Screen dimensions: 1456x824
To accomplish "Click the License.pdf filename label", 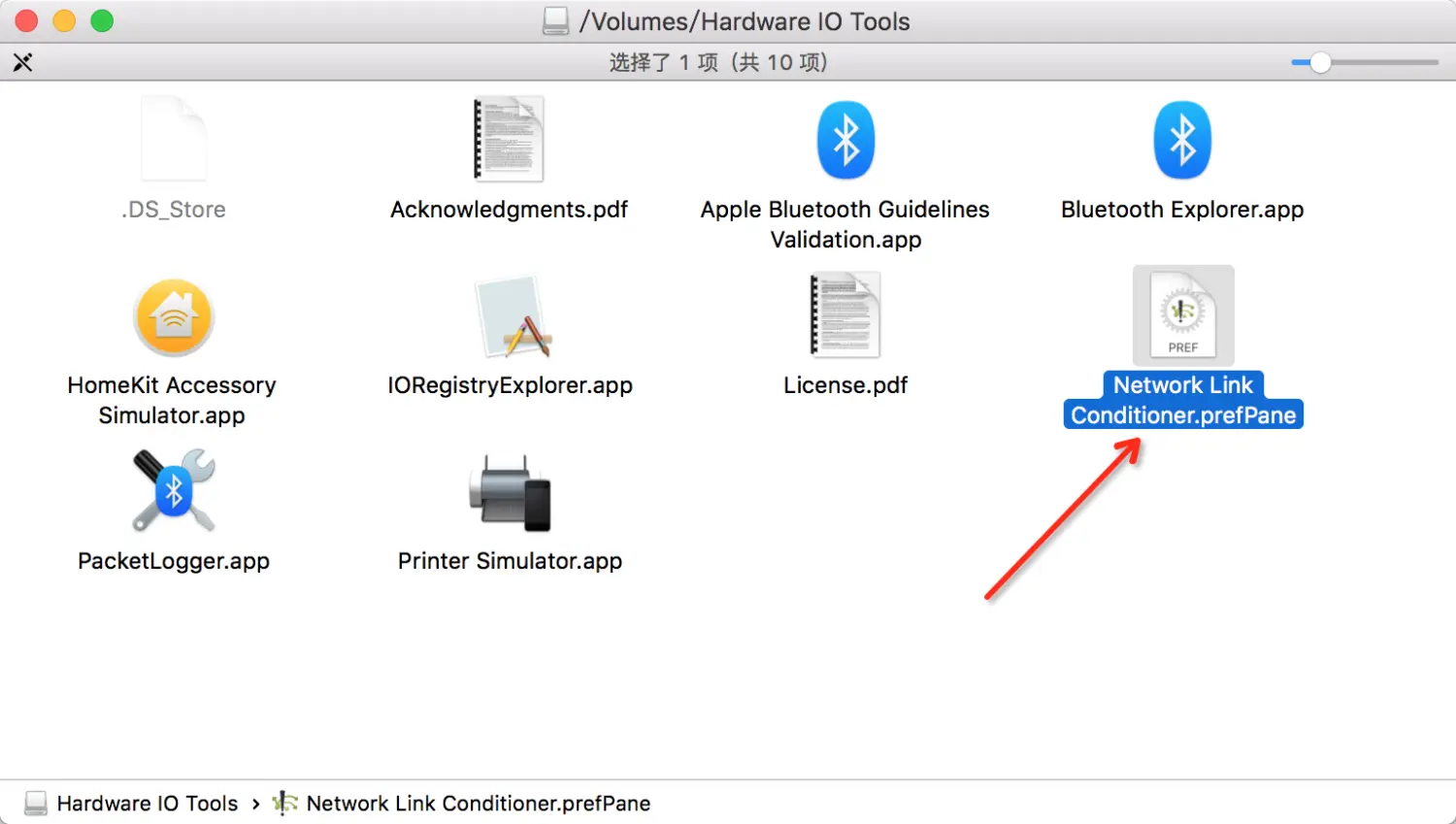I will click(845, 385).
